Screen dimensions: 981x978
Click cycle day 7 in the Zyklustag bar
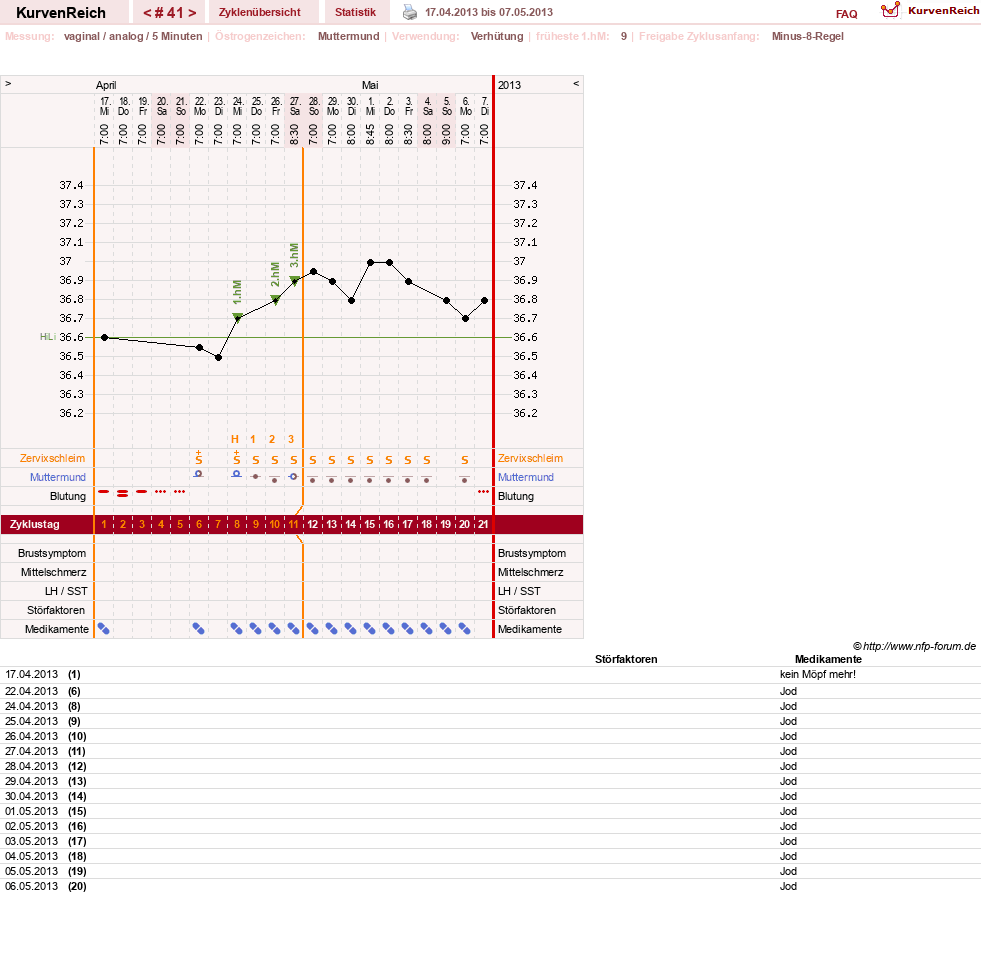click(x=218, y=524)
